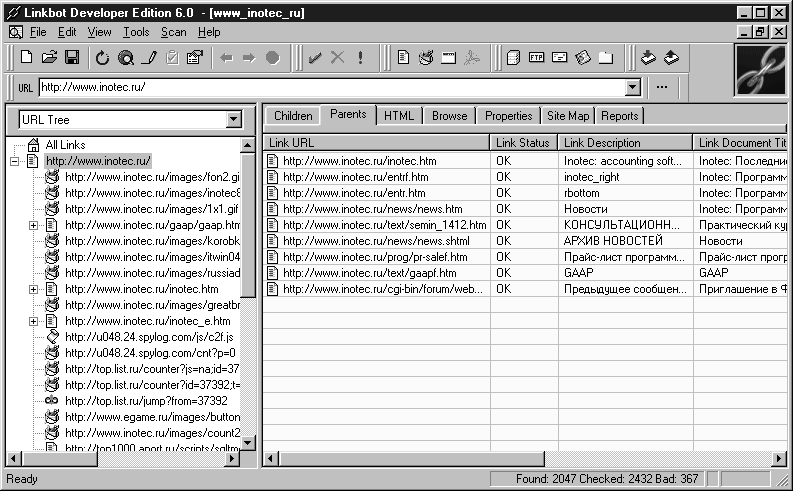The height and width of the screenshot is (491, 793).
Task: Click inside the URL address input field
Action: click(x=332, y=87)
